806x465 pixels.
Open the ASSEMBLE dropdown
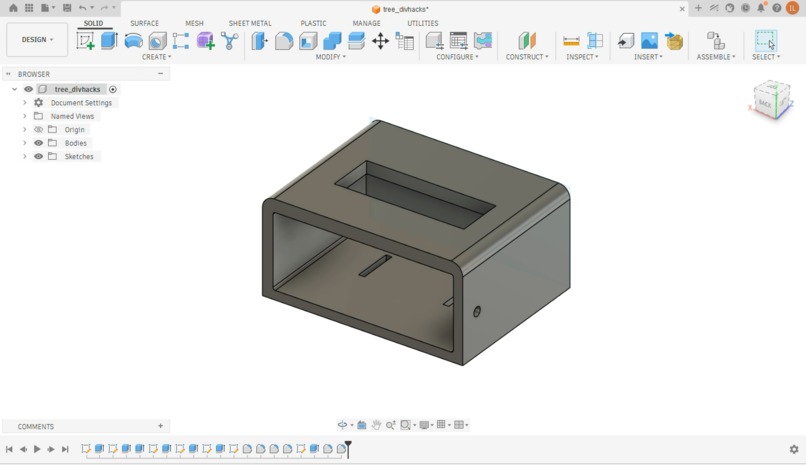(716, 57)
